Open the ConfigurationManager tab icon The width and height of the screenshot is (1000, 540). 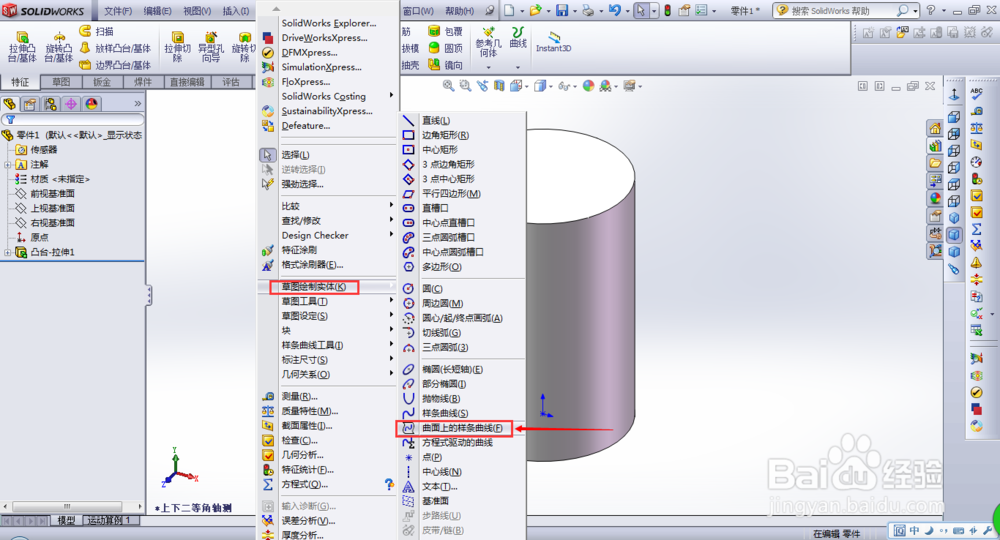tap(50, 104)
